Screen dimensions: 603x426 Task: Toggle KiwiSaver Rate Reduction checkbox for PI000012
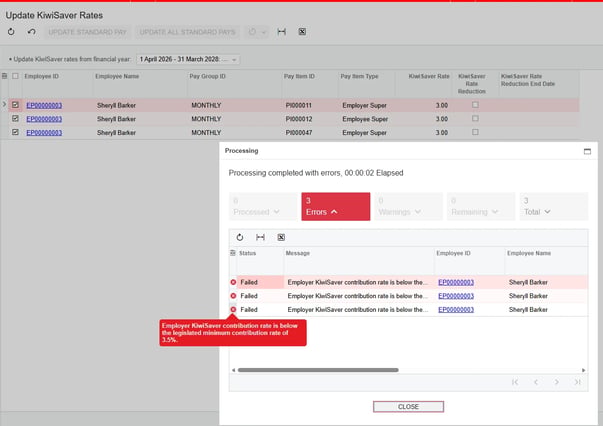coord(475,118)
